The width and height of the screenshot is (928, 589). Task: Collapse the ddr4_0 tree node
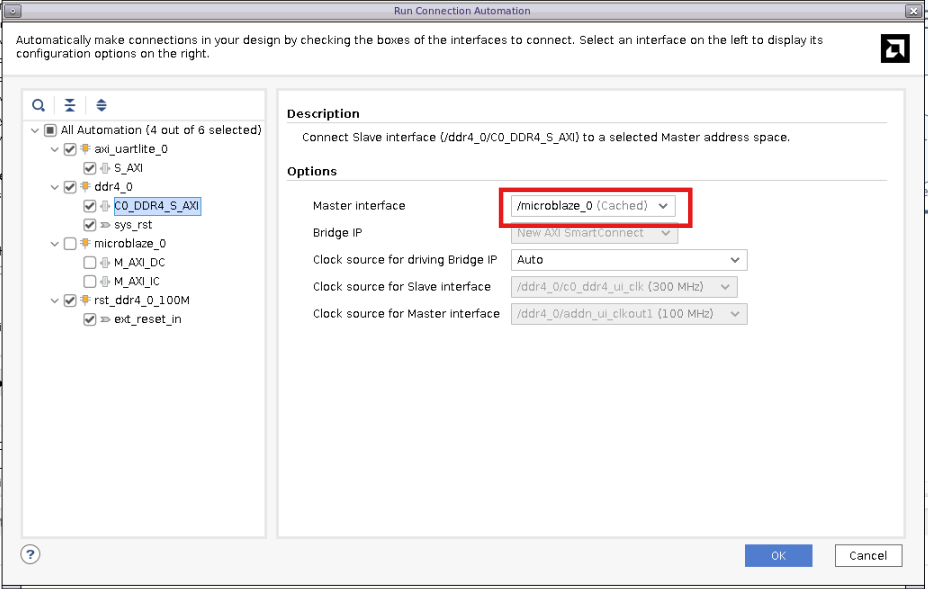[53, 187]
